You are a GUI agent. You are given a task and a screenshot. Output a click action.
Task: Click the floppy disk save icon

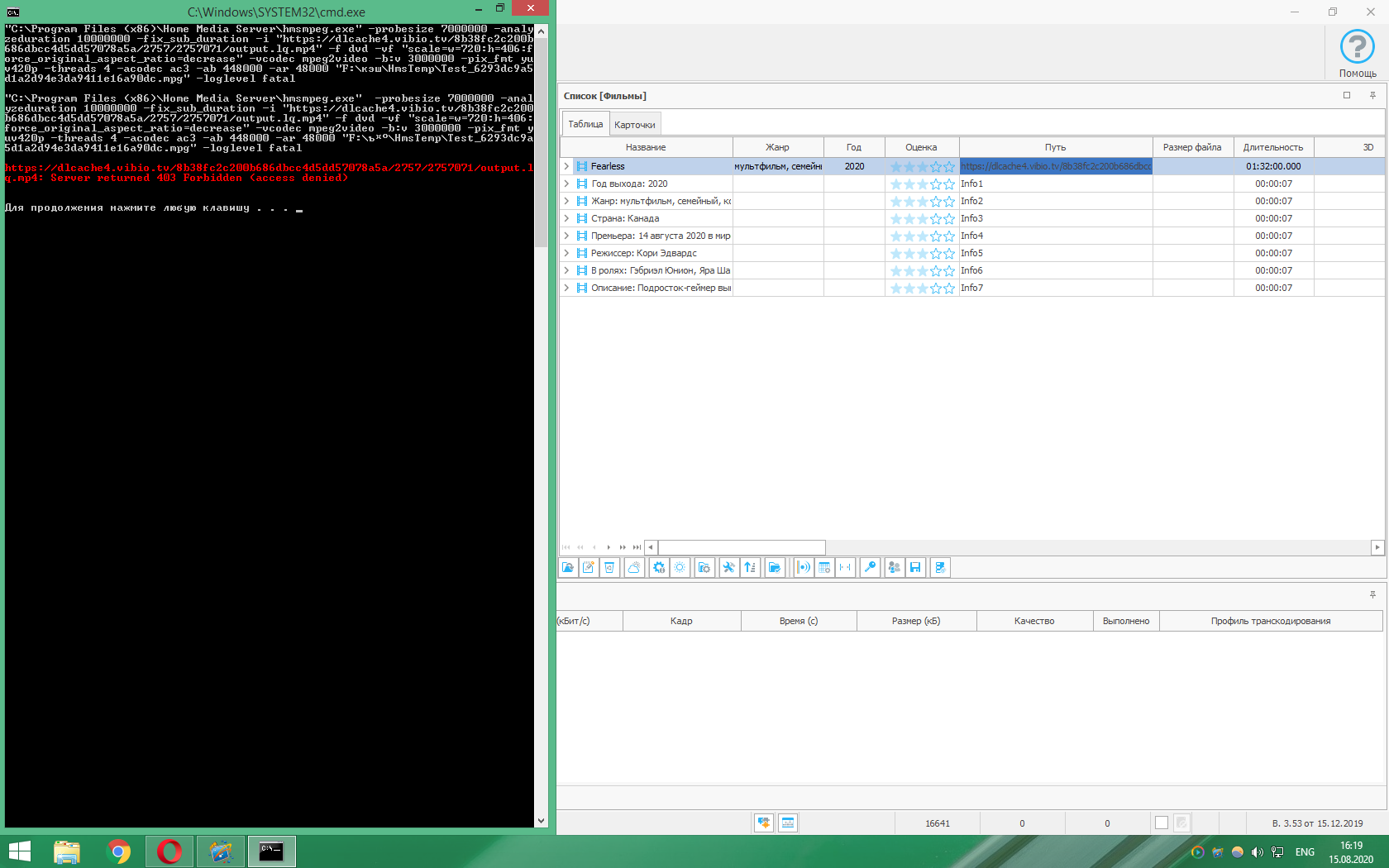915,567
